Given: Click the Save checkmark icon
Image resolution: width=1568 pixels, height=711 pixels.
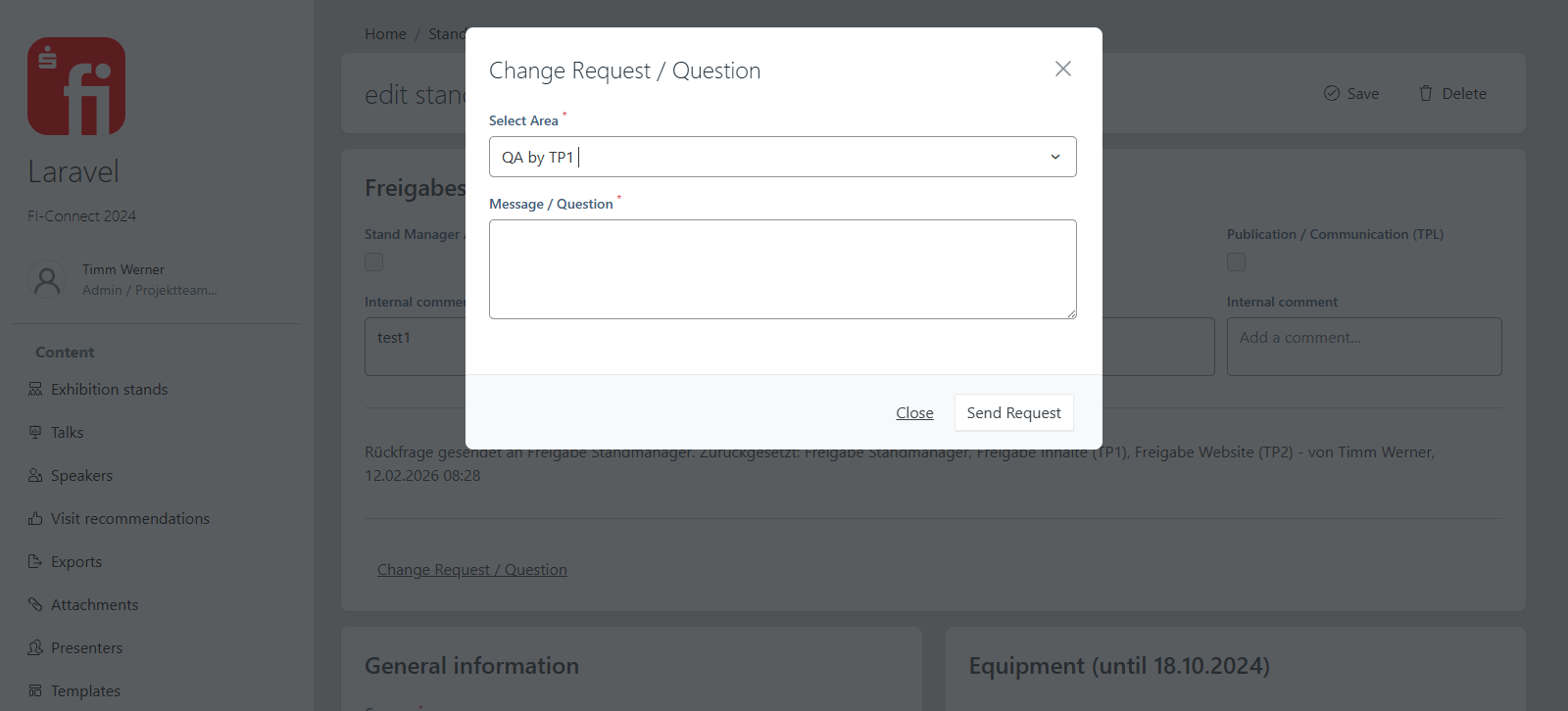Looking at the screenshot, I should pyautogui.click(x=1333, y=93).
